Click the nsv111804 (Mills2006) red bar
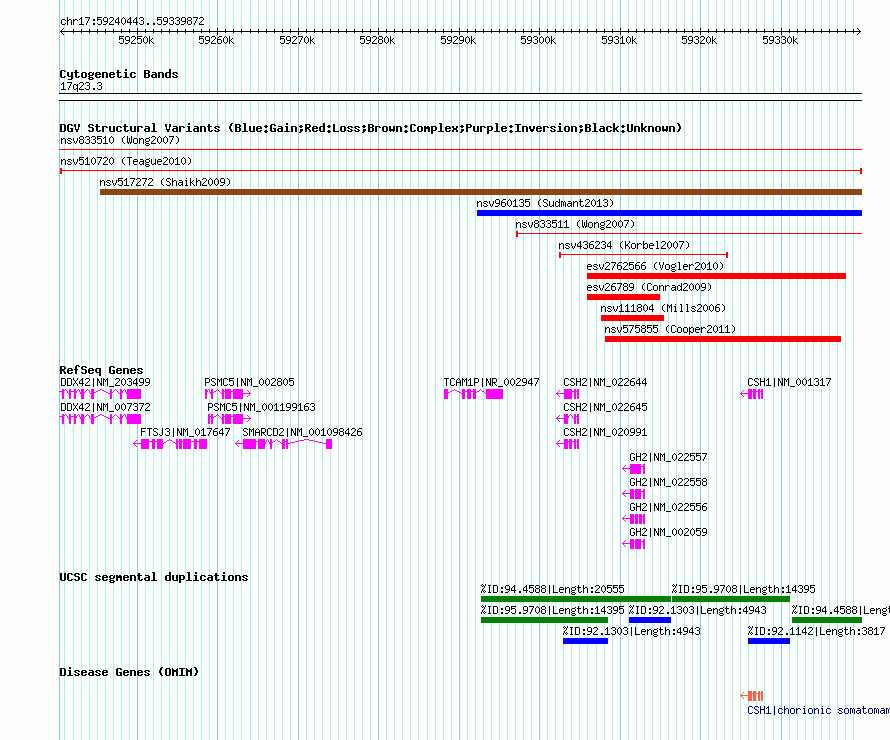 [632, 318]
